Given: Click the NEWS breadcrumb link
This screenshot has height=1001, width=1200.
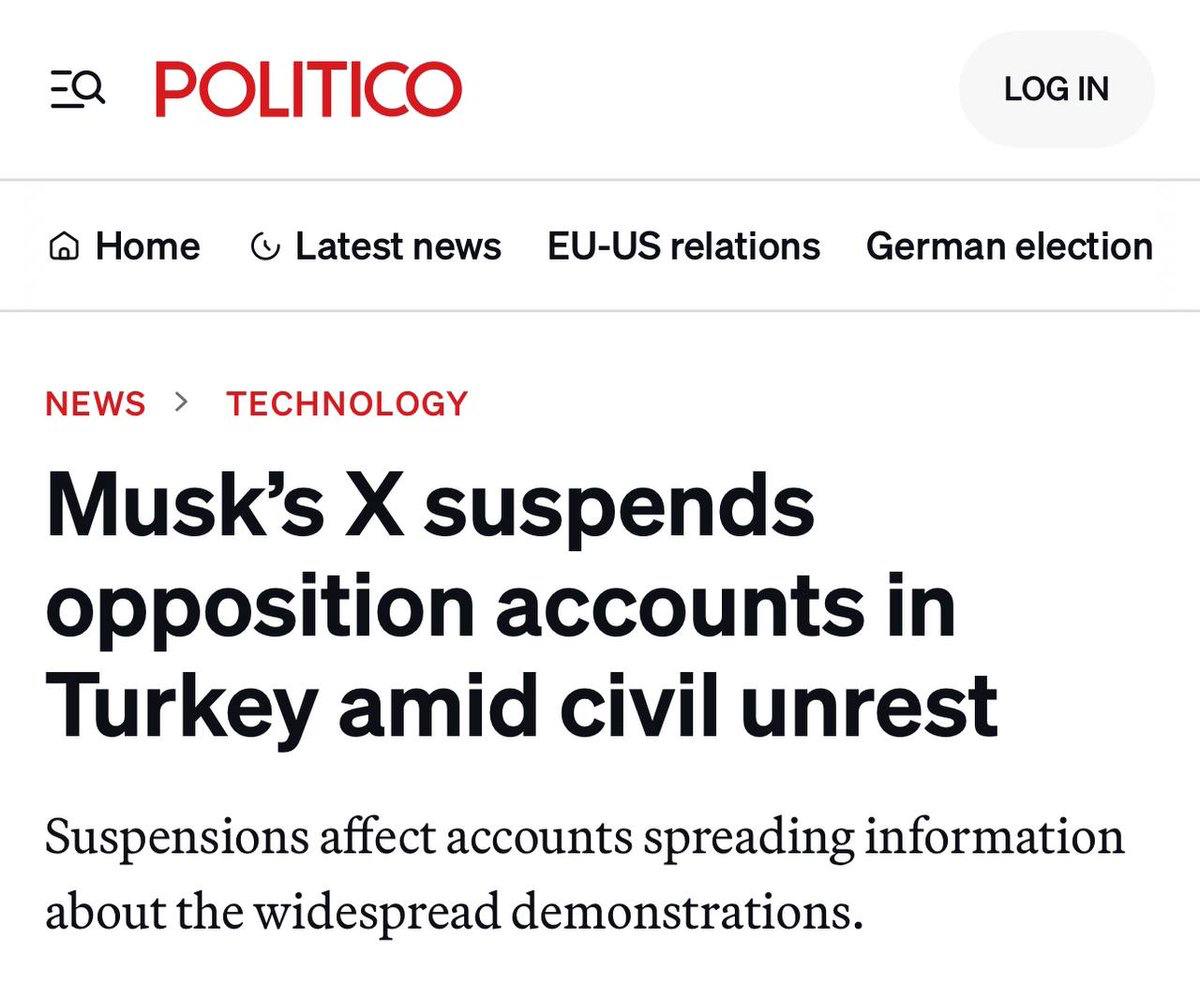Looking at the screenshot, I should coord(95,404).
